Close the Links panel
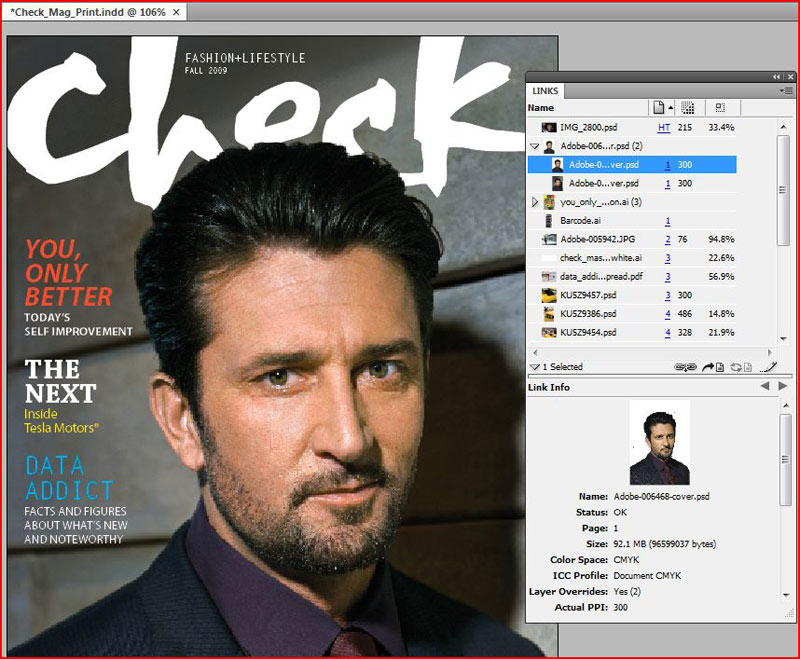800x659 pixels. coord(790,77)
